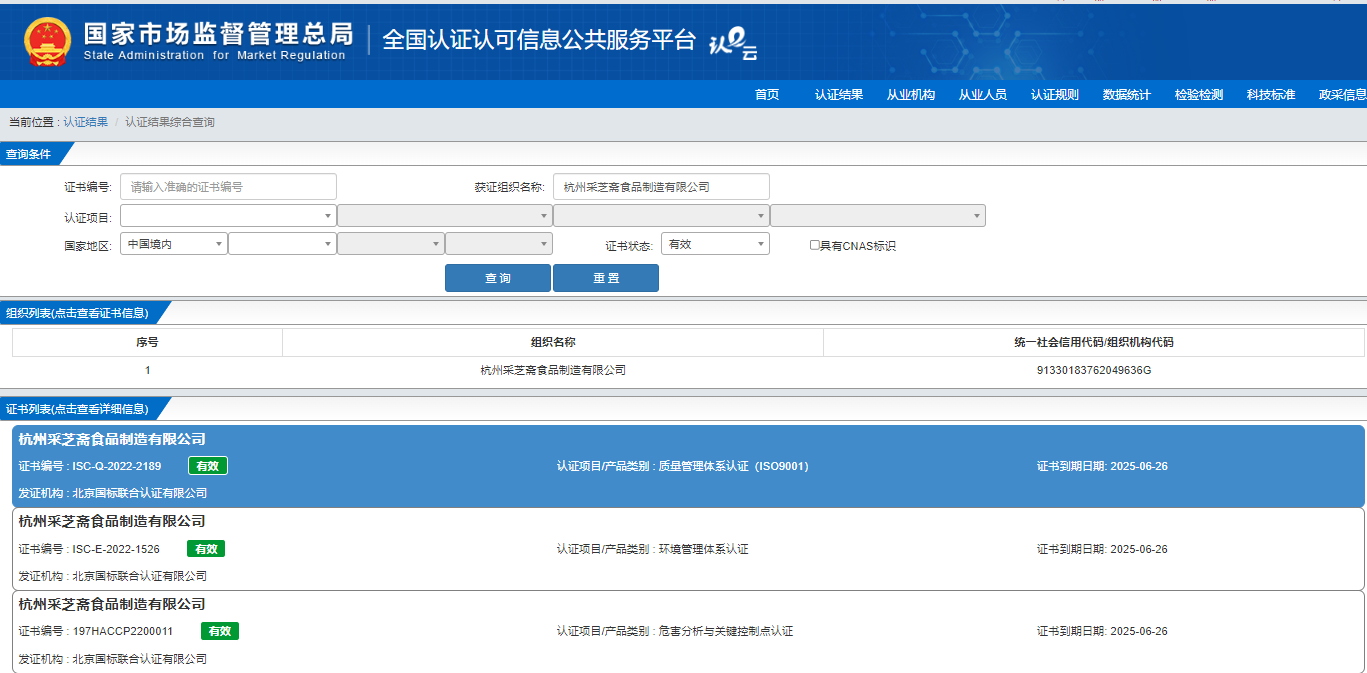Image resolution: width=1367 pixels, height=673 pixels.
Task: Click the 认证结果 breadcrumb link
Action: click(86, 122)
